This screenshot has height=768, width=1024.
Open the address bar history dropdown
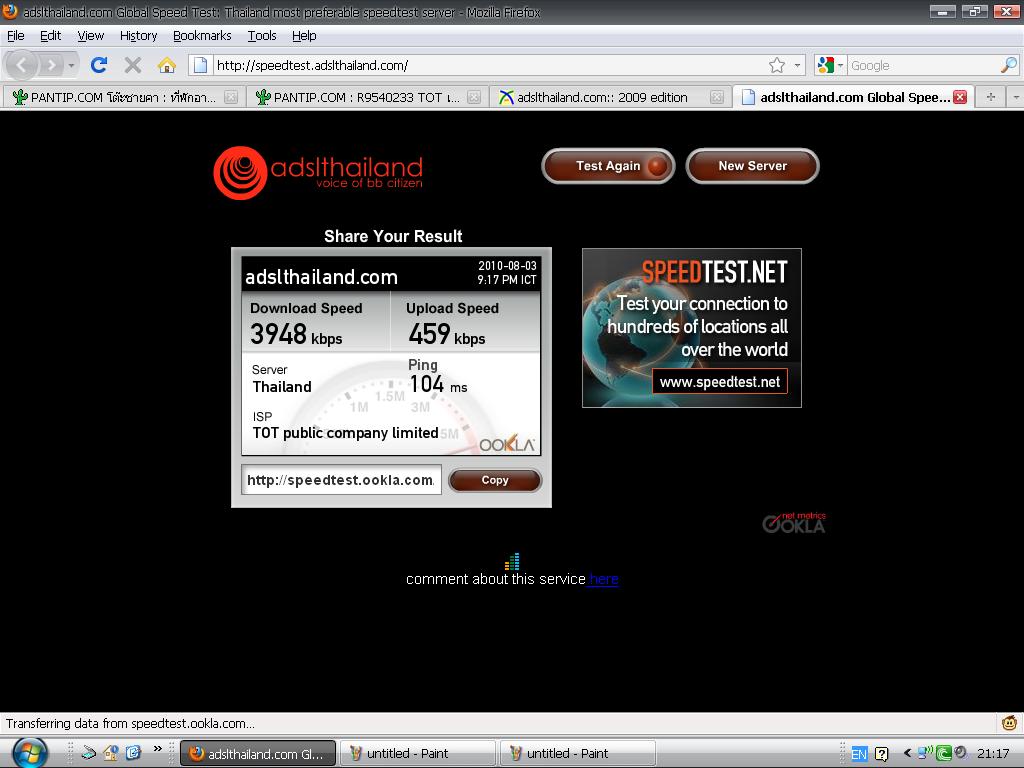797,65
